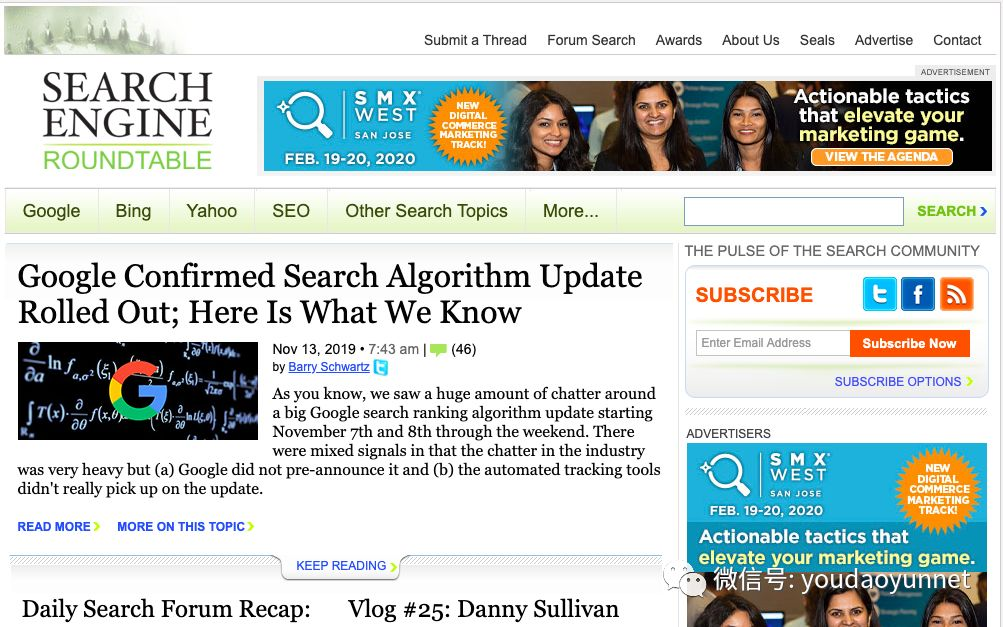Screen dimensions: 1003x627
Task: Click the (46) comments count
Action: [x=464, y=350]
